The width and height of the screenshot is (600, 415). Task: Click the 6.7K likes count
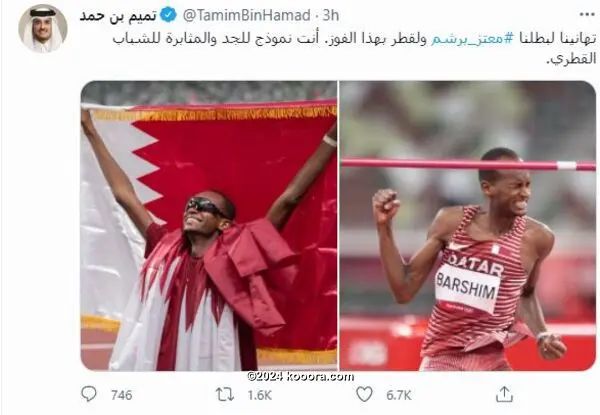tap(399, 395)
